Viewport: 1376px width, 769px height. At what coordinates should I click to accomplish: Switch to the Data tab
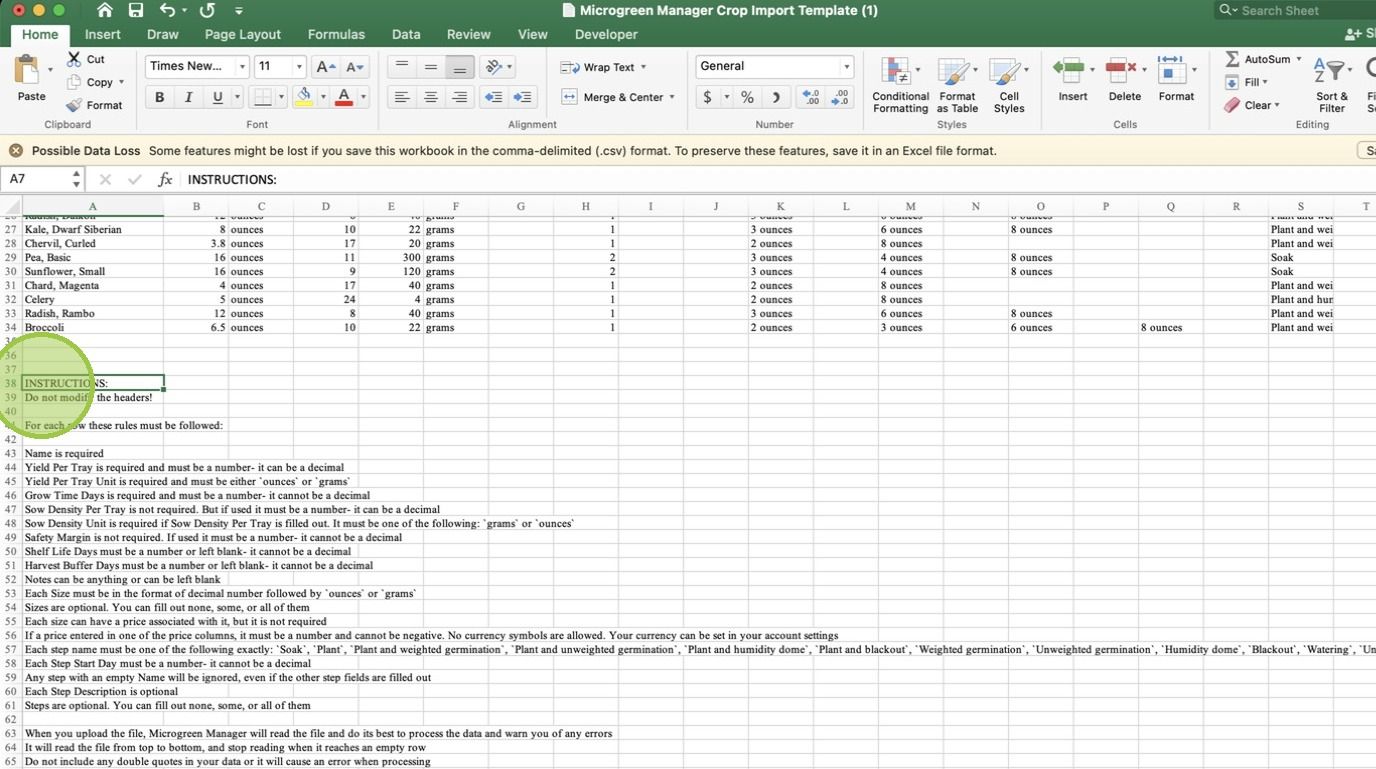pos(406,34)
